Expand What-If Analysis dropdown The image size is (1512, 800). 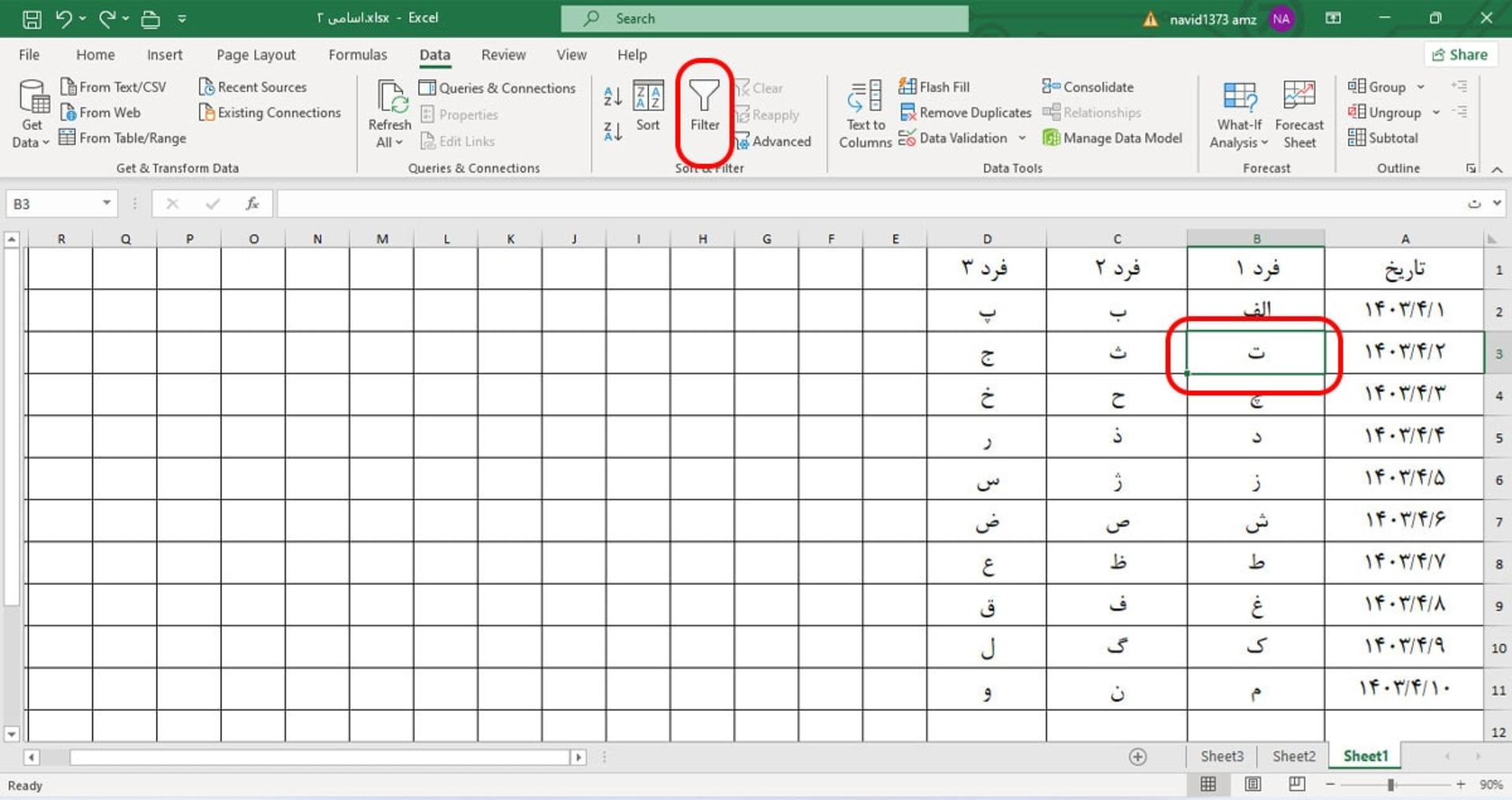[1265, 143]
